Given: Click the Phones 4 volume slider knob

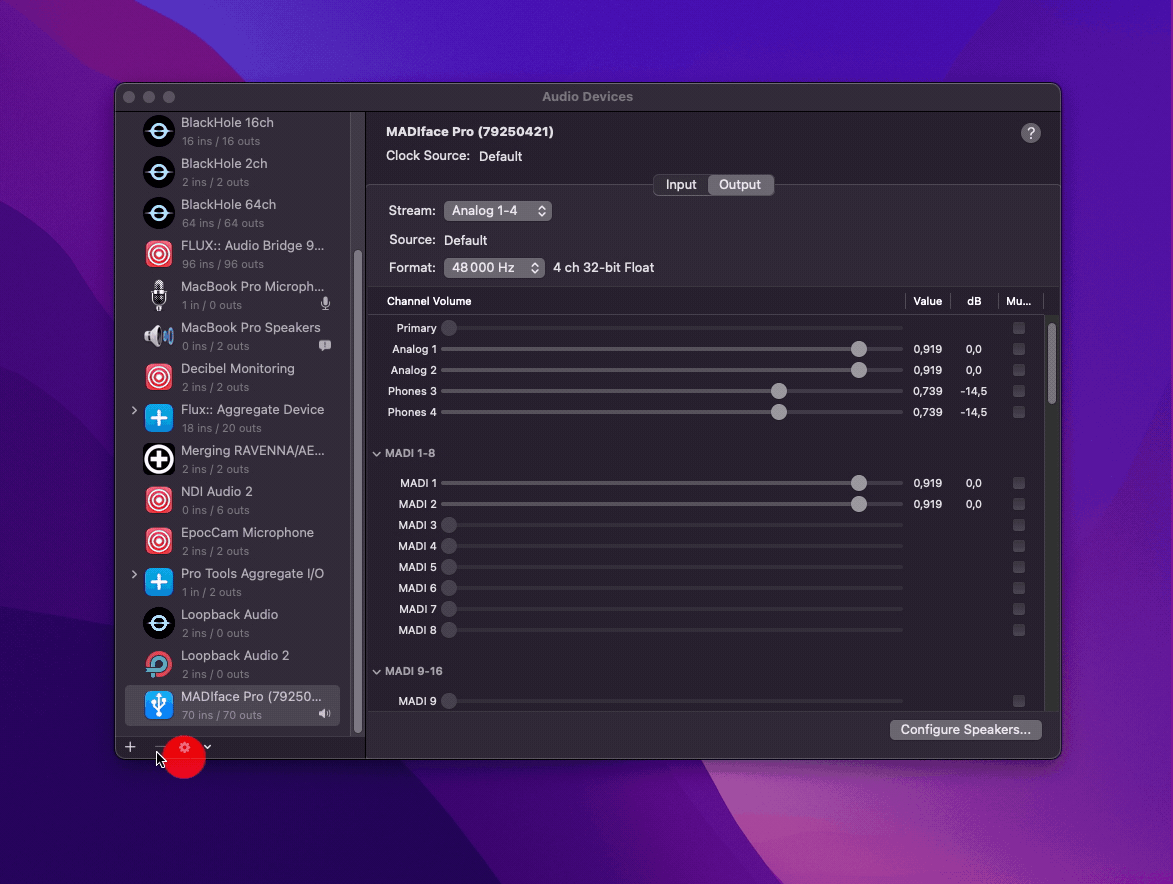Looking at the screenshot, I should pos(779,412).
